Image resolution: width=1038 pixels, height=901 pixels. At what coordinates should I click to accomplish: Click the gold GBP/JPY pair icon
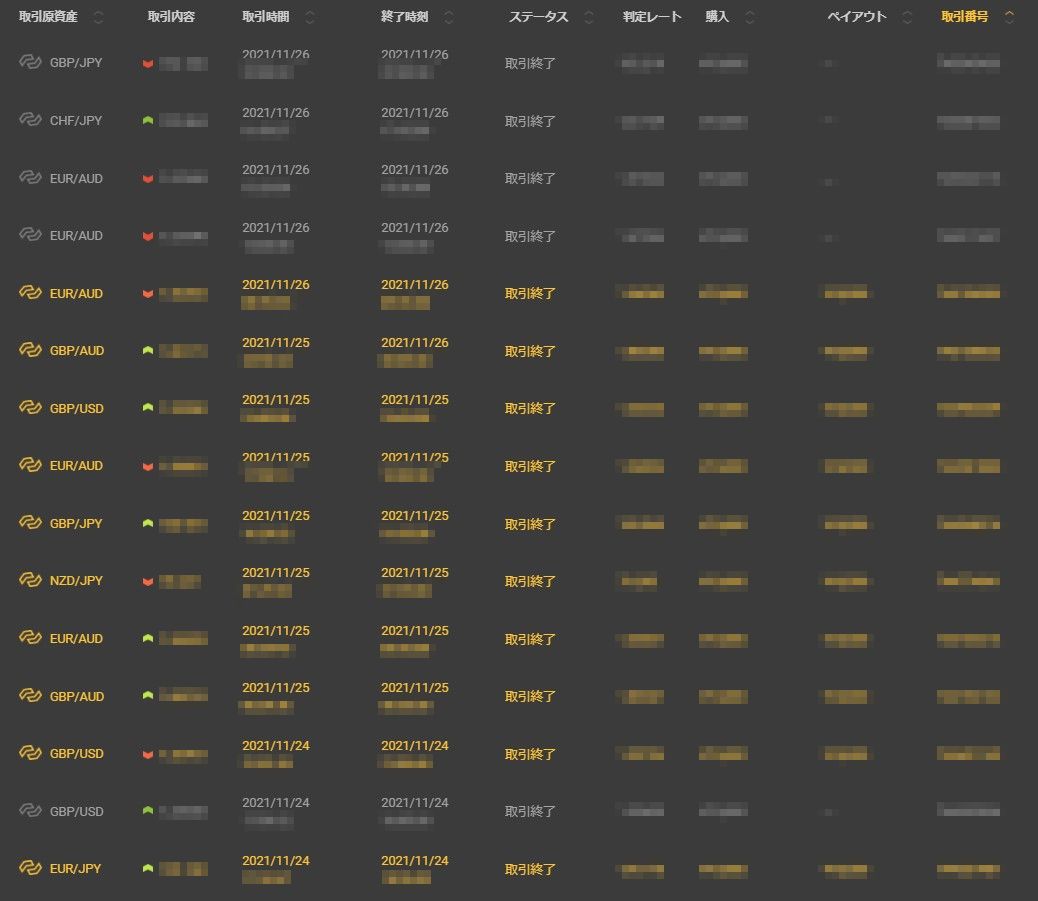[x=30, y=524]
